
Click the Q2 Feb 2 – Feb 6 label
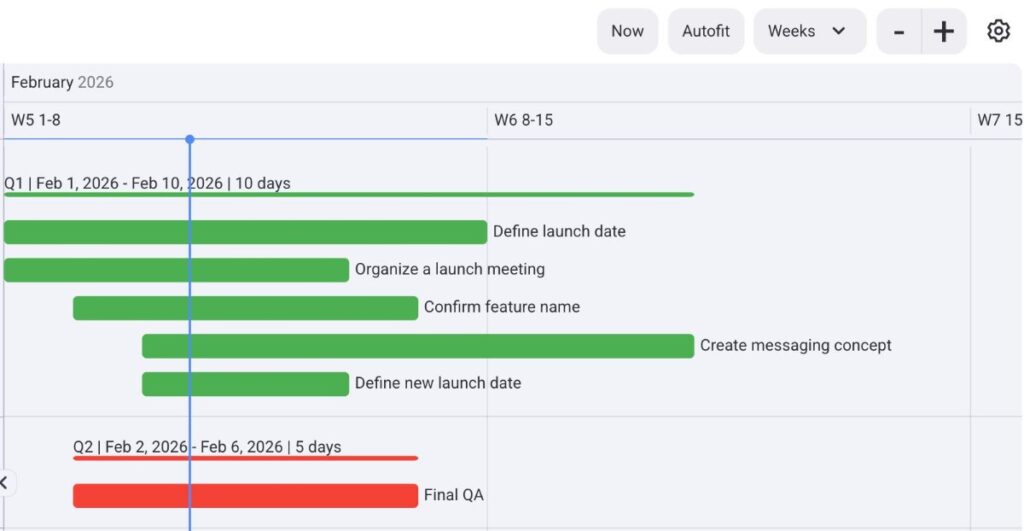coord(207,446)
